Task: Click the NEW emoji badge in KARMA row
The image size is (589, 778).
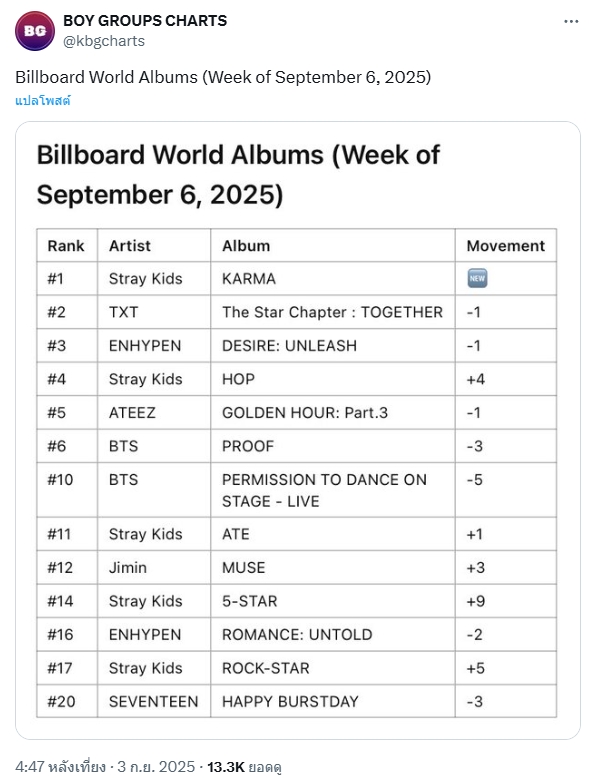Action: 477,278
